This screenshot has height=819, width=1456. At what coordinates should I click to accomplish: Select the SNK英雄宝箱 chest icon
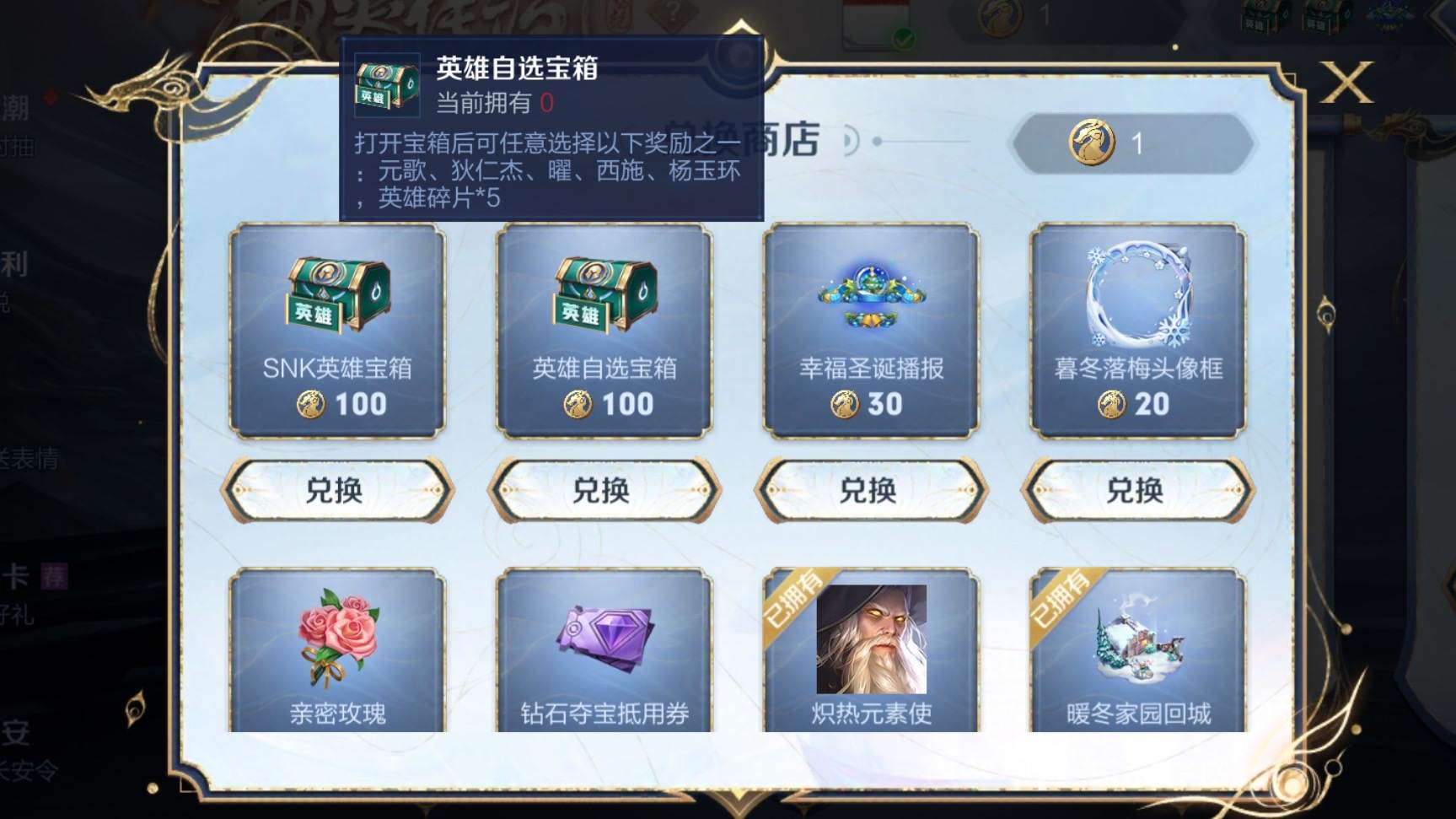(338, 294)
